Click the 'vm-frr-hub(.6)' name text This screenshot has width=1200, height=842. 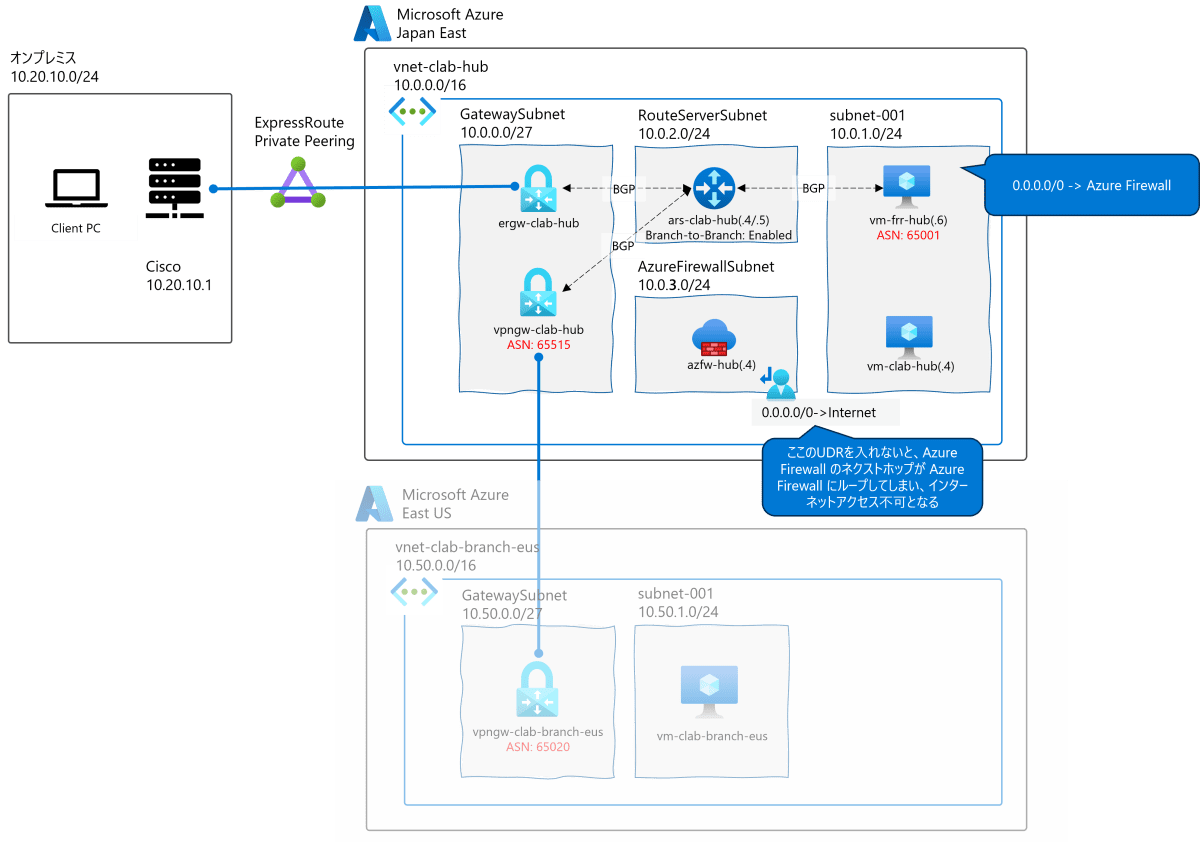[906, 221]
